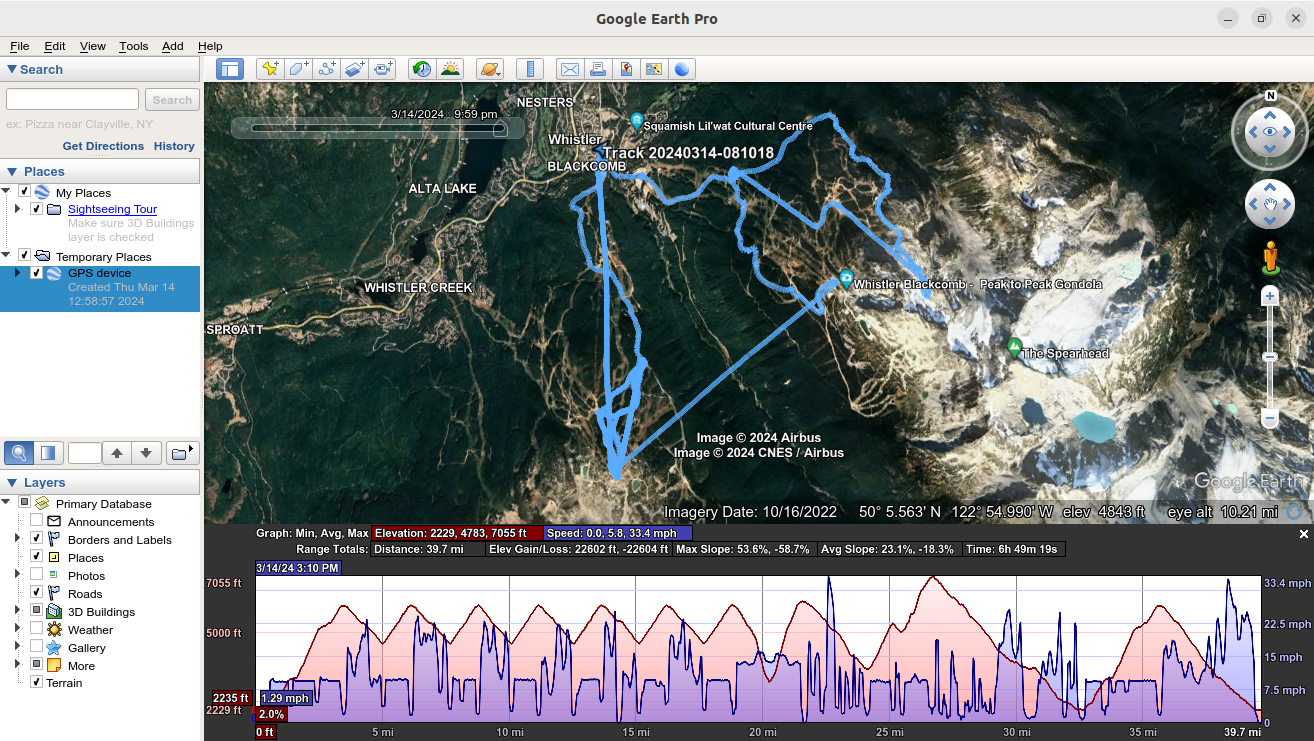Expand the Sightseeing Tour folder
The image size is (1314, 741).
click(18, 209)
